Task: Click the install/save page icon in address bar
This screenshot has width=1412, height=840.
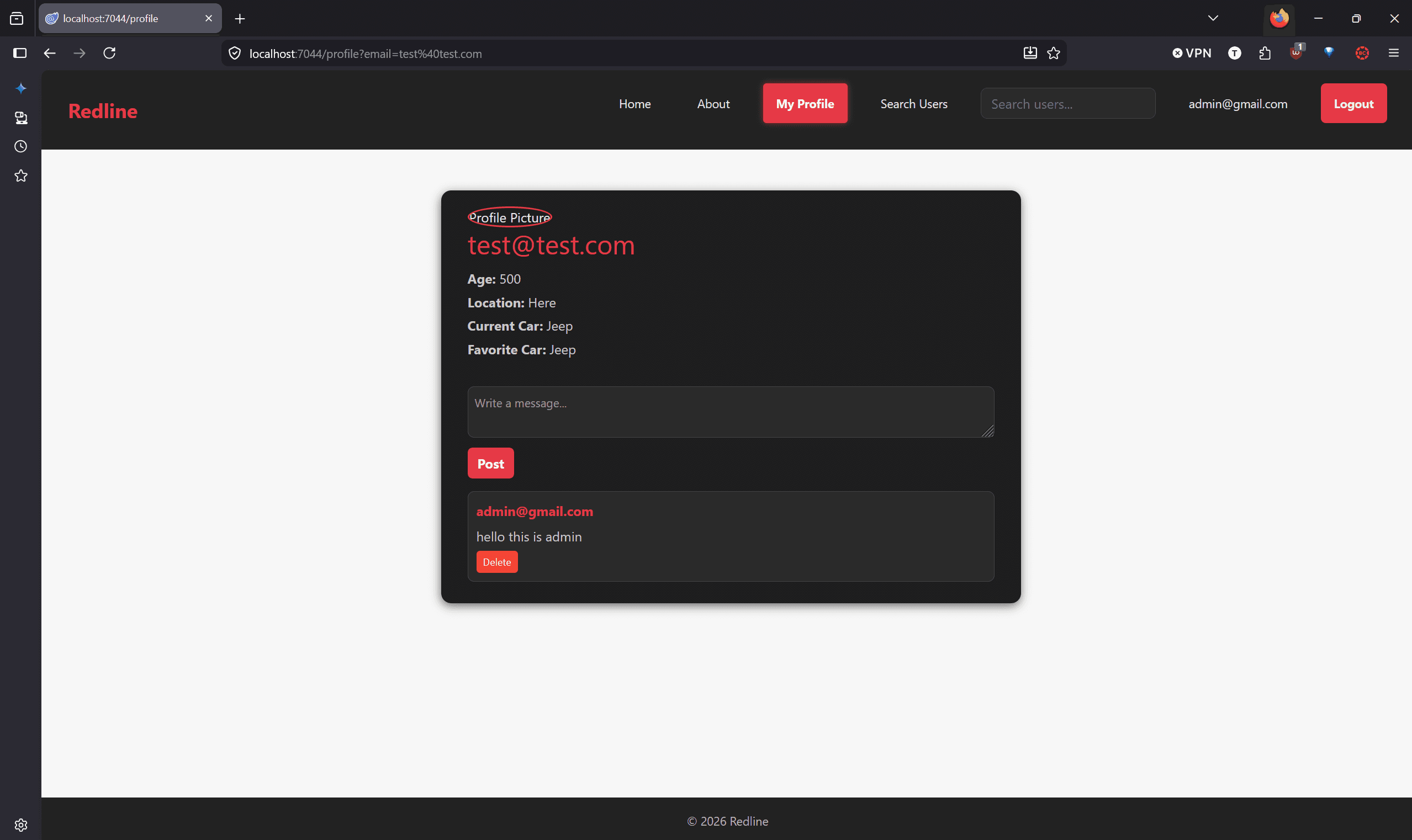Action: pyautogui.click(x=1030, y=53)
